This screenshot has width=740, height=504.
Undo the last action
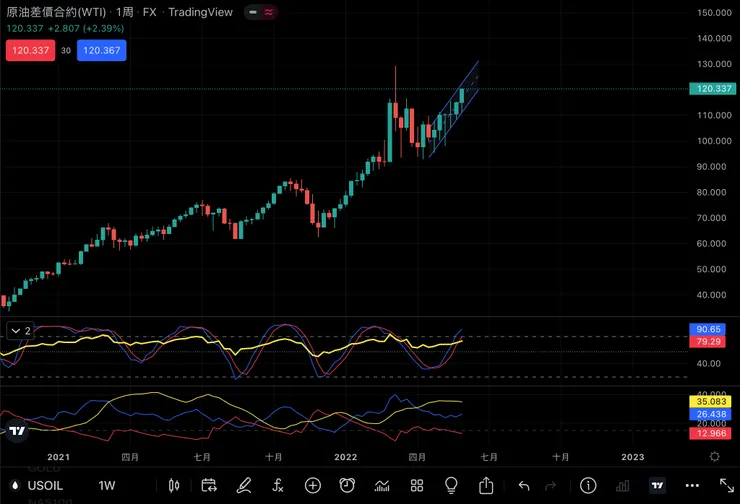tap(524, 486)
